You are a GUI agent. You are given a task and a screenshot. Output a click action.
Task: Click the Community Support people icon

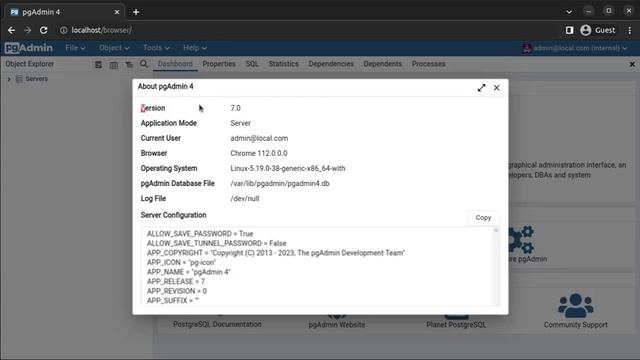(576, 305)
